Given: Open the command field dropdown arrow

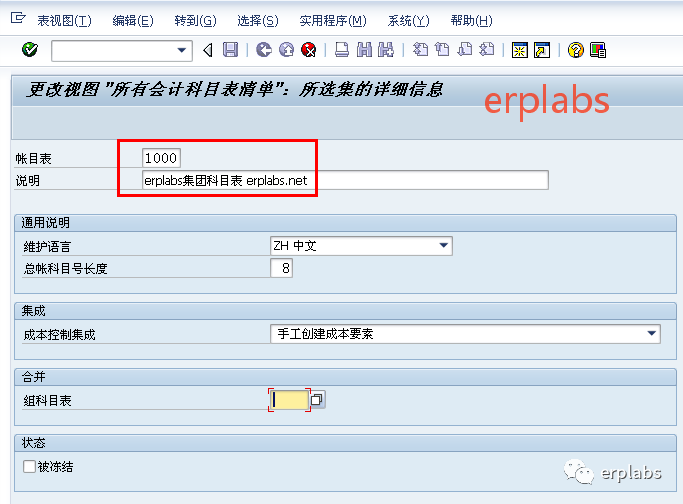Looking at the screenshot, I should (182, 51).
